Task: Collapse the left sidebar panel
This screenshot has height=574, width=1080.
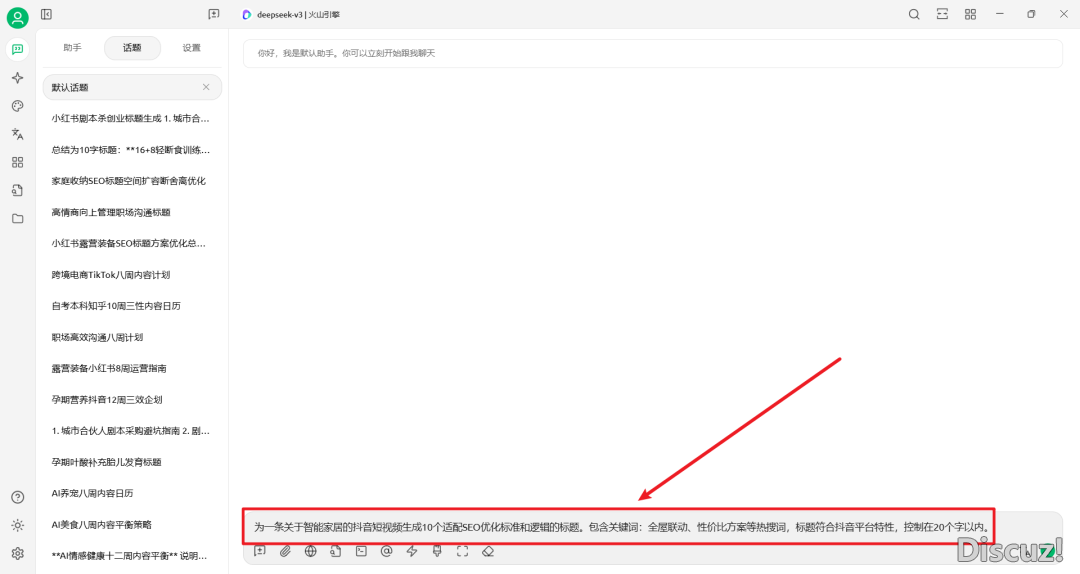Action: pyautogui.click(x=47, y=14)
